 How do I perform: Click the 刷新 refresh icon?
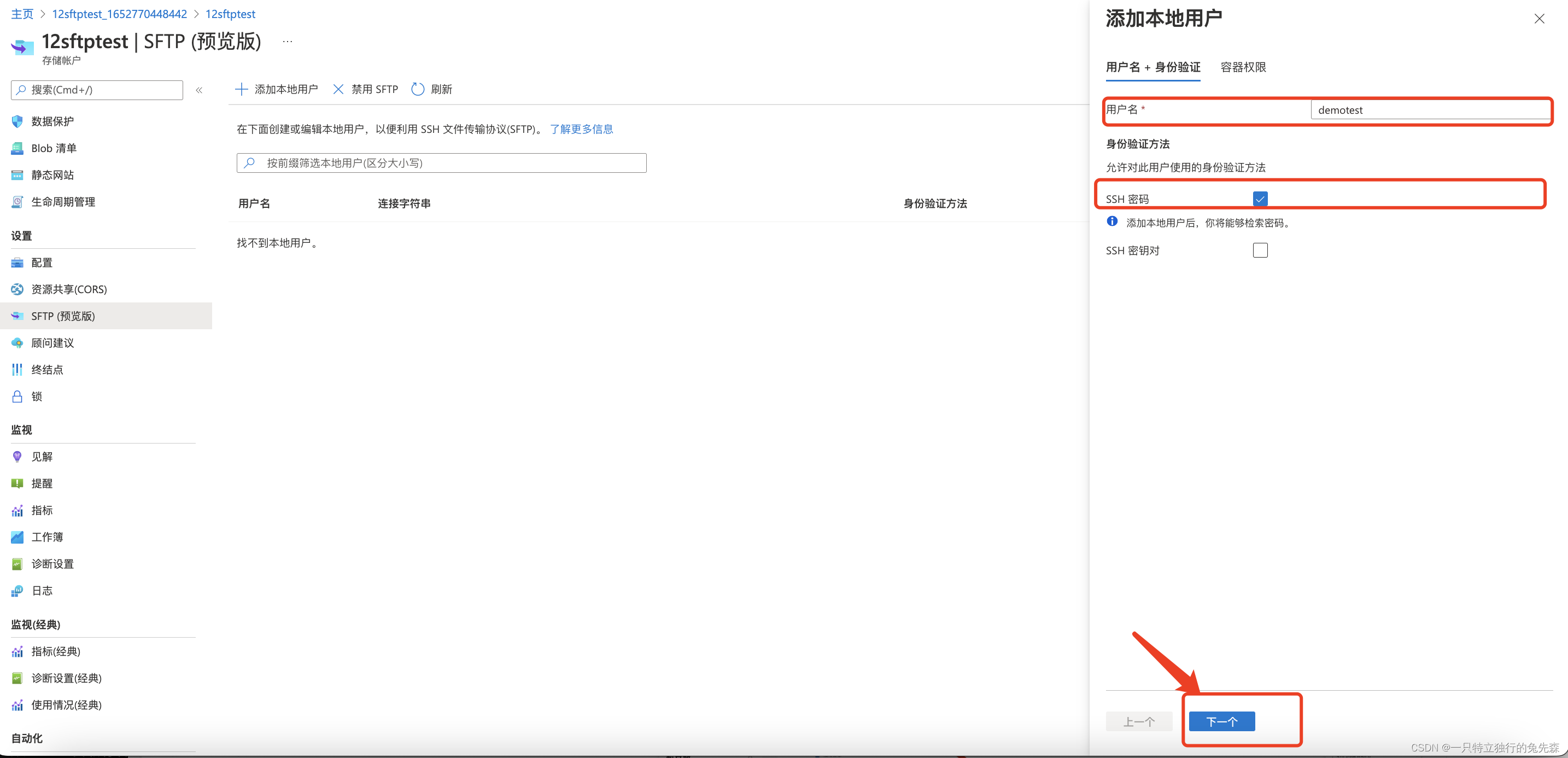[418, 90]
